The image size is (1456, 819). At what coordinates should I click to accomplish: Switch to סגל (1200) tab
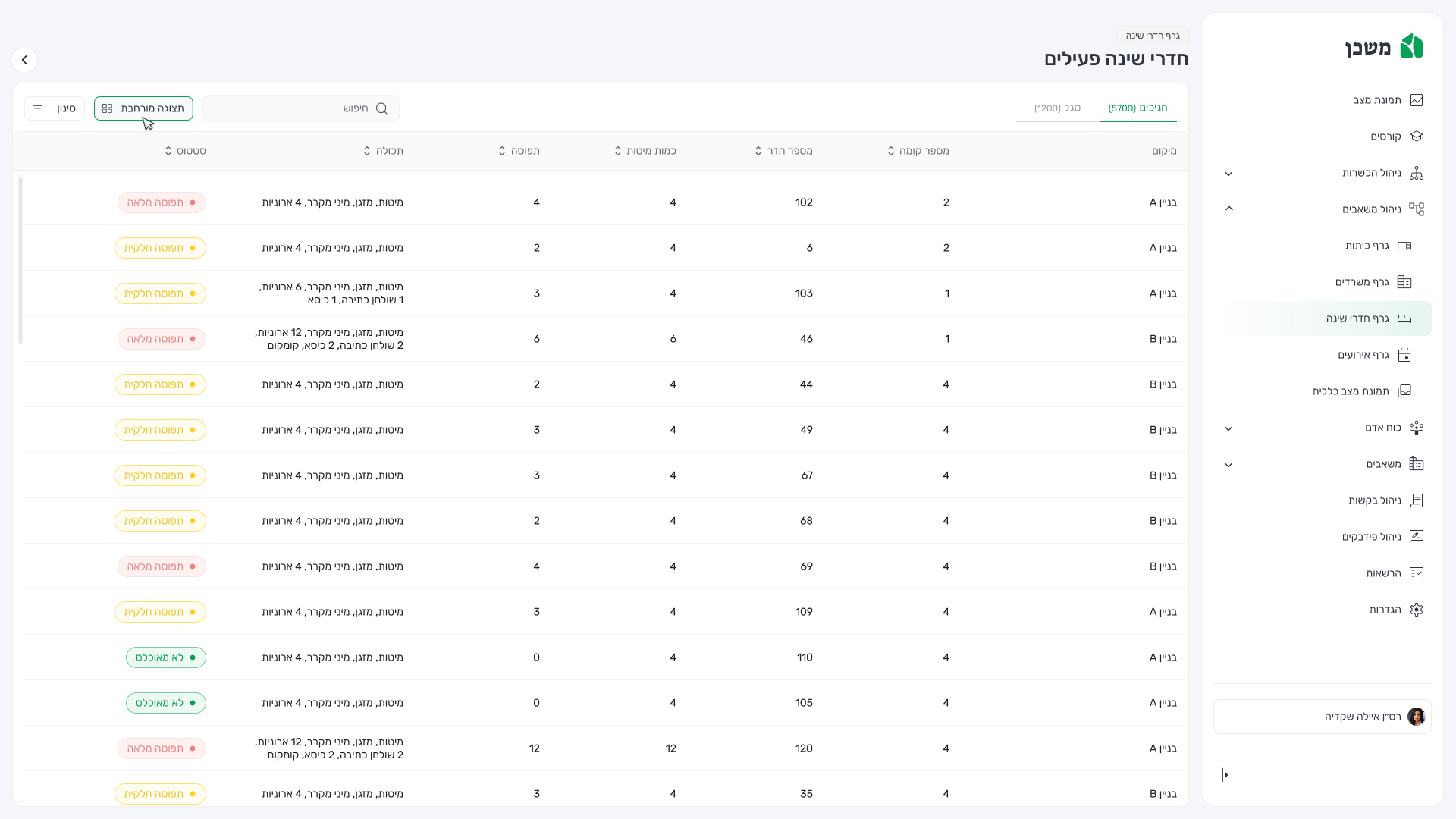[1057, 108]
